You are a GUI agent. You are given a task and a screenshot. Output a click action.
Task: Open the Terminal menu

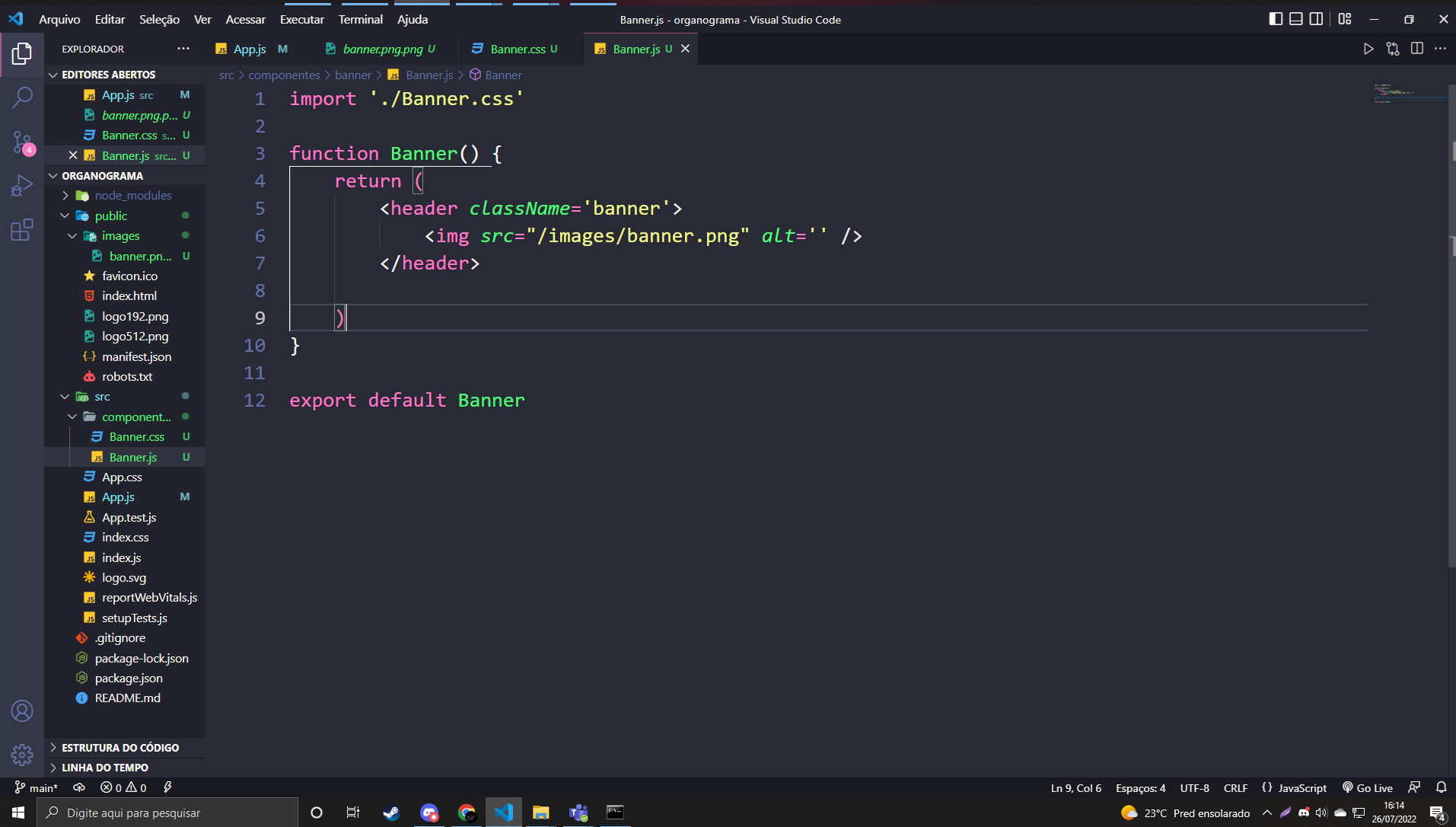pyautogui.click(x=360, y=19)
